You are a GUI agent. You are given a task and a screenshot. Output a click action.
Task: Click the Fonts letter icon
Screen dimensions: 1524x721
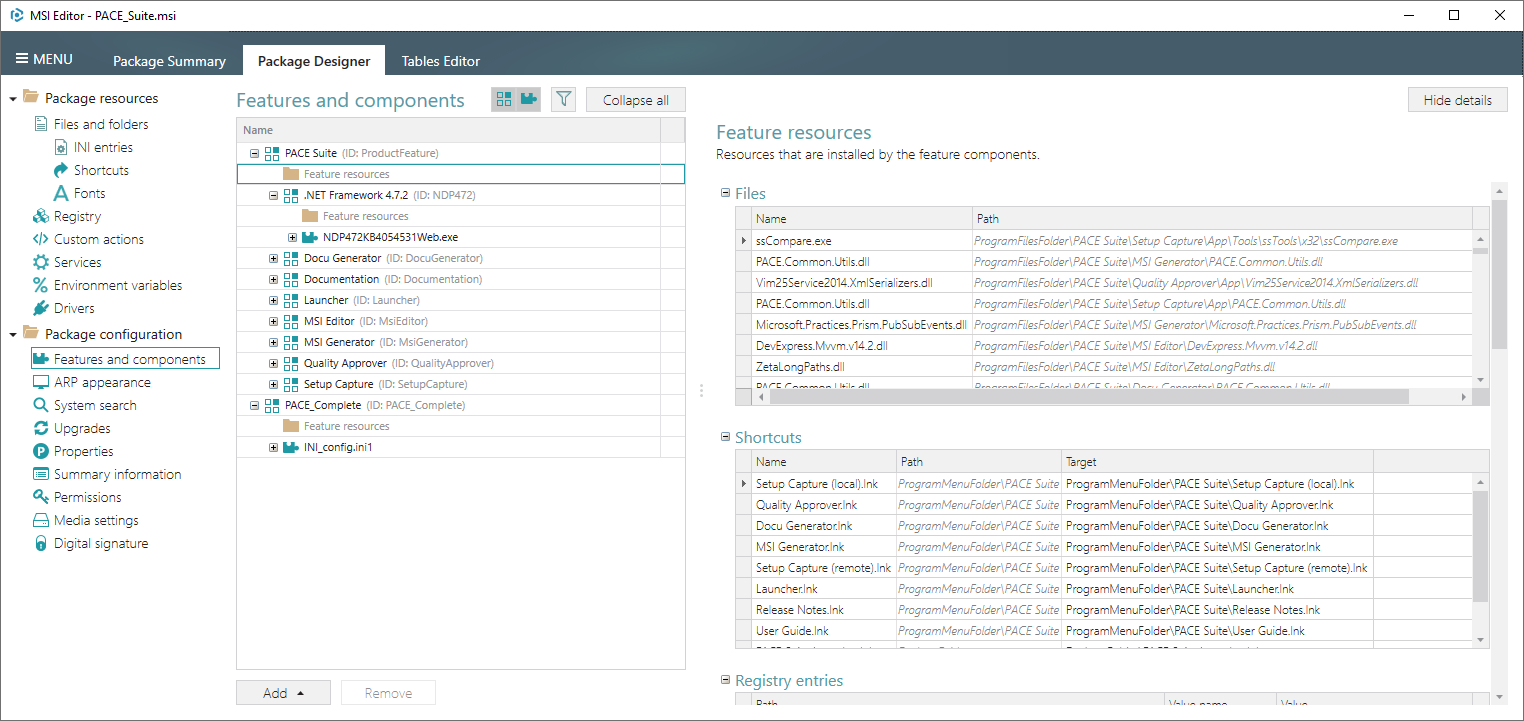61,193
